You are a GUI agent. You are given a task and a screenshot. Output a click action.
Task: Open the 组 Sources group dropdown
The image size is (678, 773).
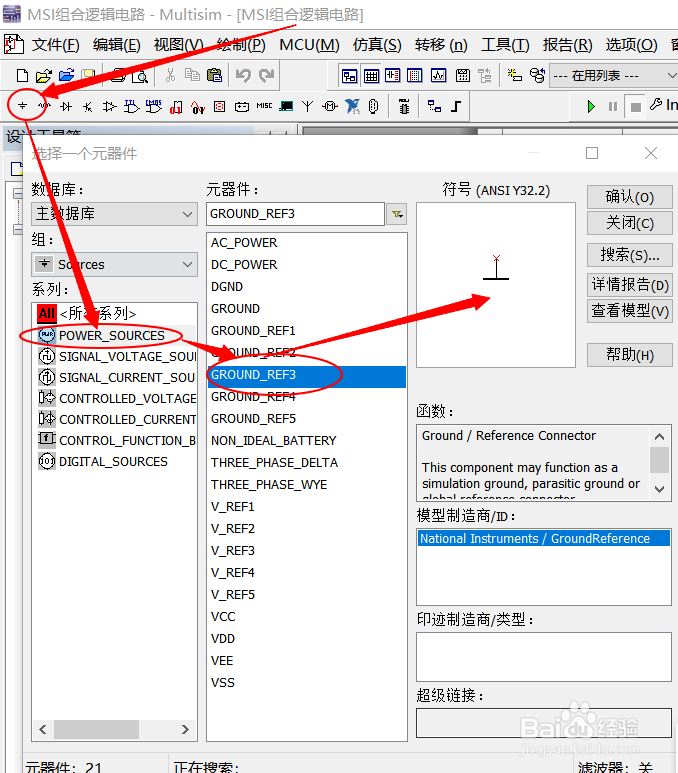[x=114, y=264]
